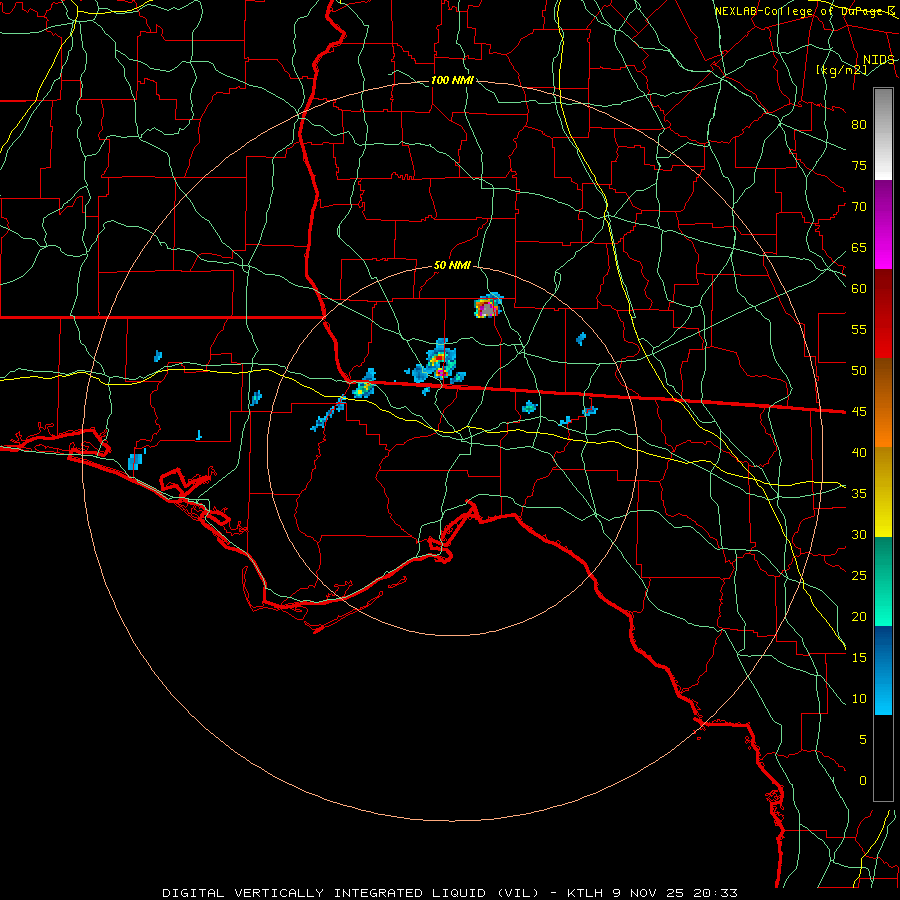
Task: Click the "15" value on the color scale
Action: point(859,658)
